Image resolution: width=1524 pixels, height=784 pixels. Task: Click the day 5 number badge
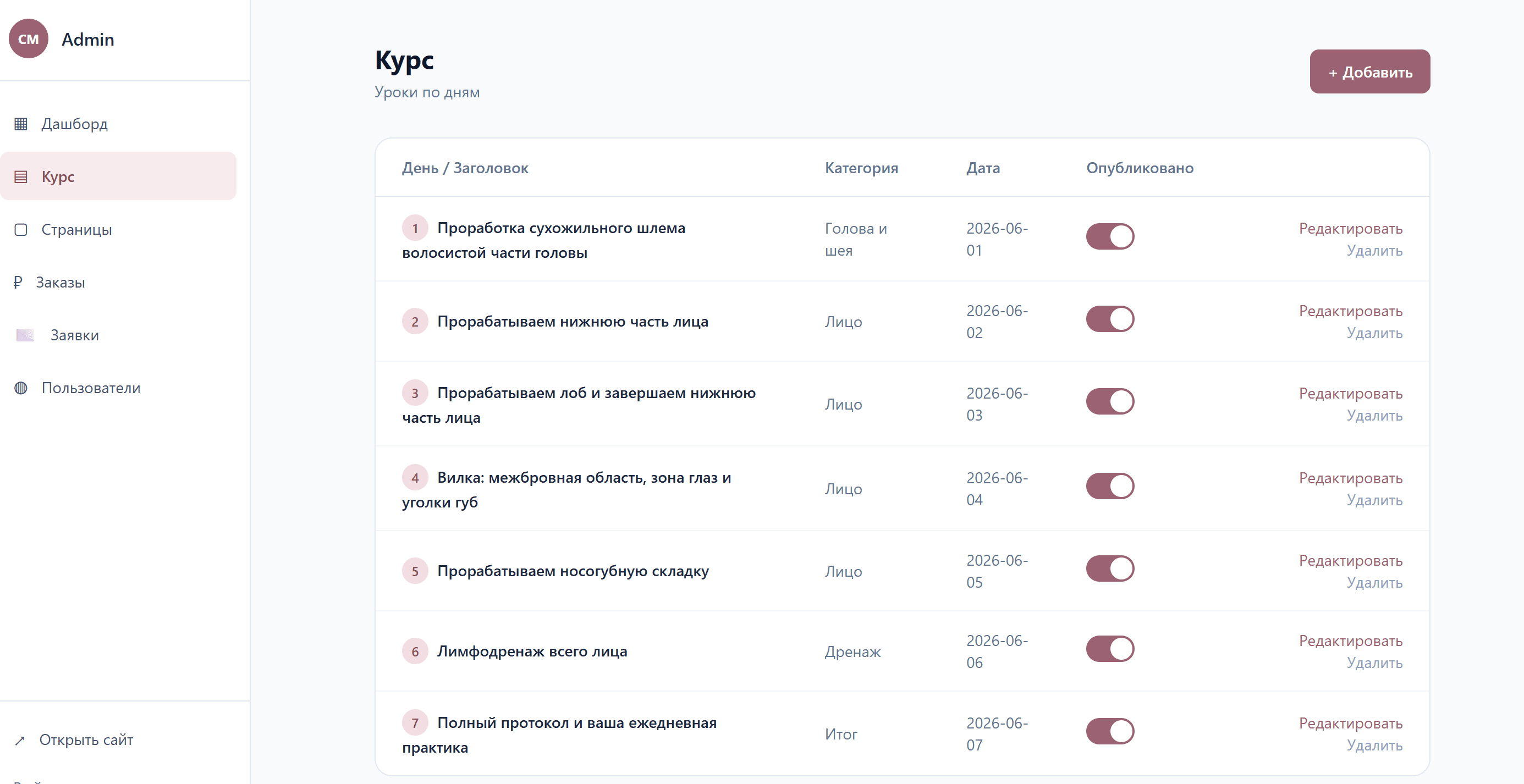tap(415, 571)
